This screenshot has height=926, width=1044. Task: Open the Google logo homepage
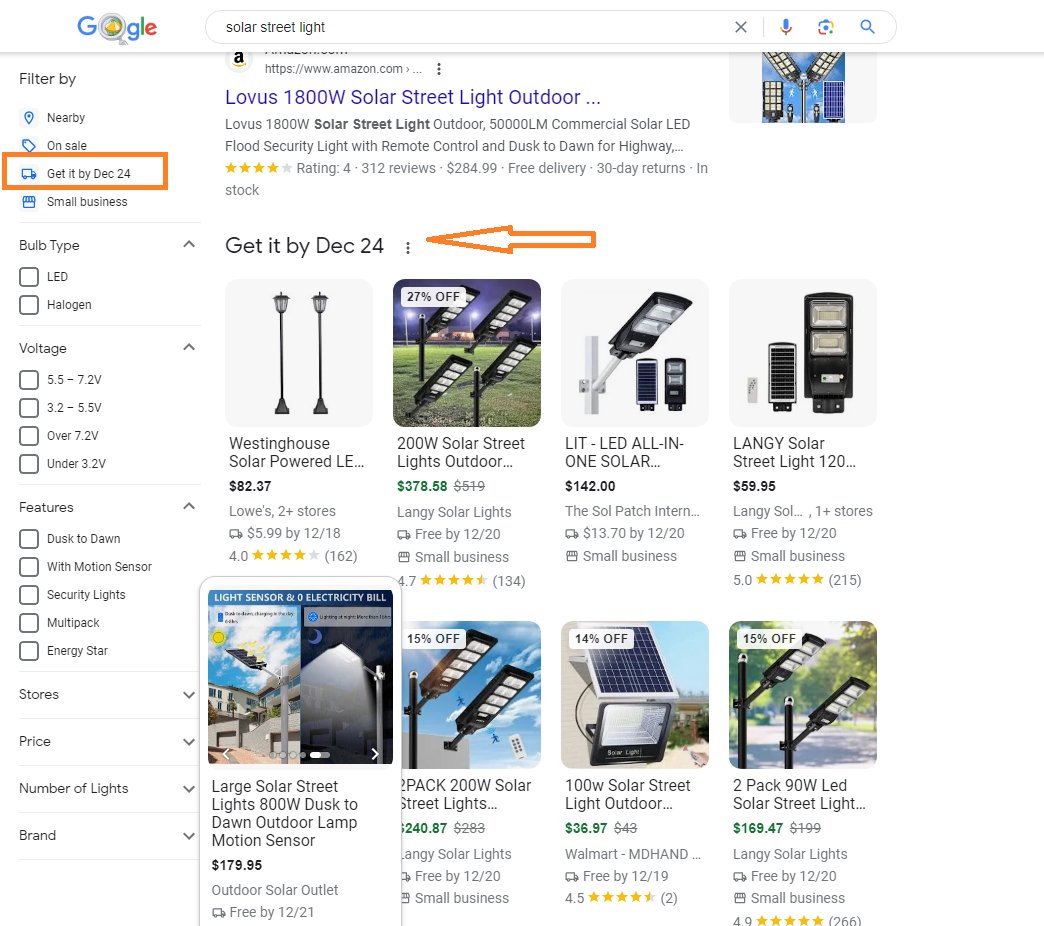[117, 28]
